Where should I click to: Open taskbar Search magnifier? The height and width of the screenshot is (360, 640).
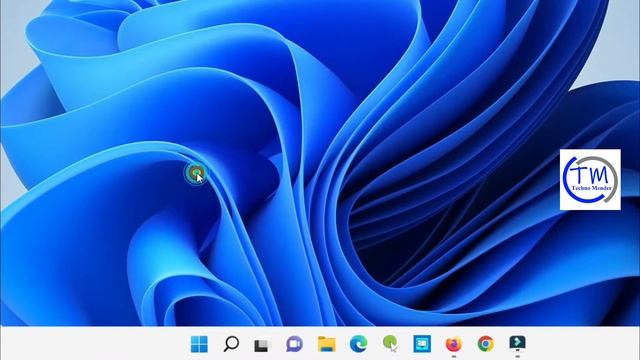[x=231, y=344]
